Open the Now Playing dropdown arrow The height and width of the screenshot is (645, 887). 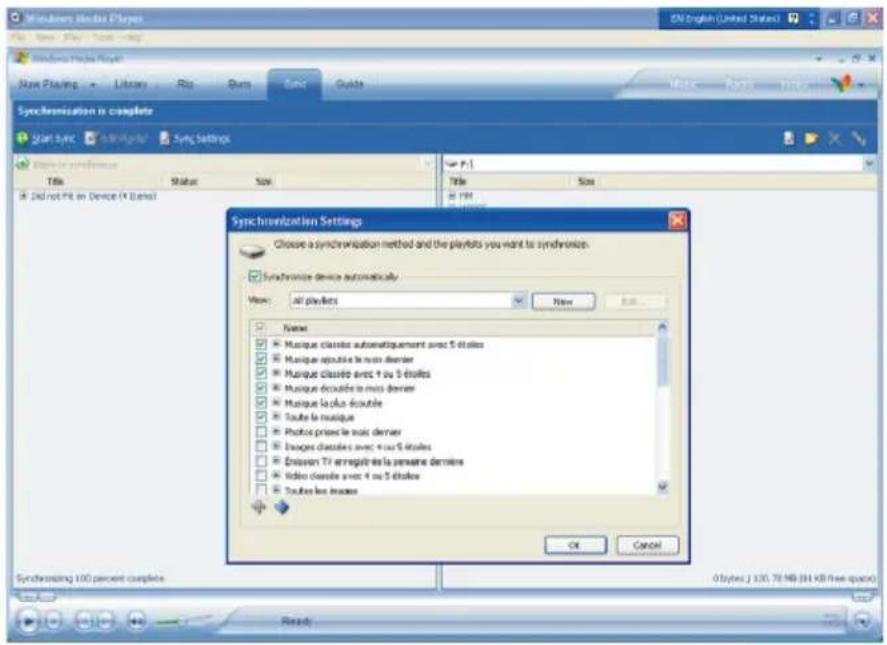tap(93, 84)
